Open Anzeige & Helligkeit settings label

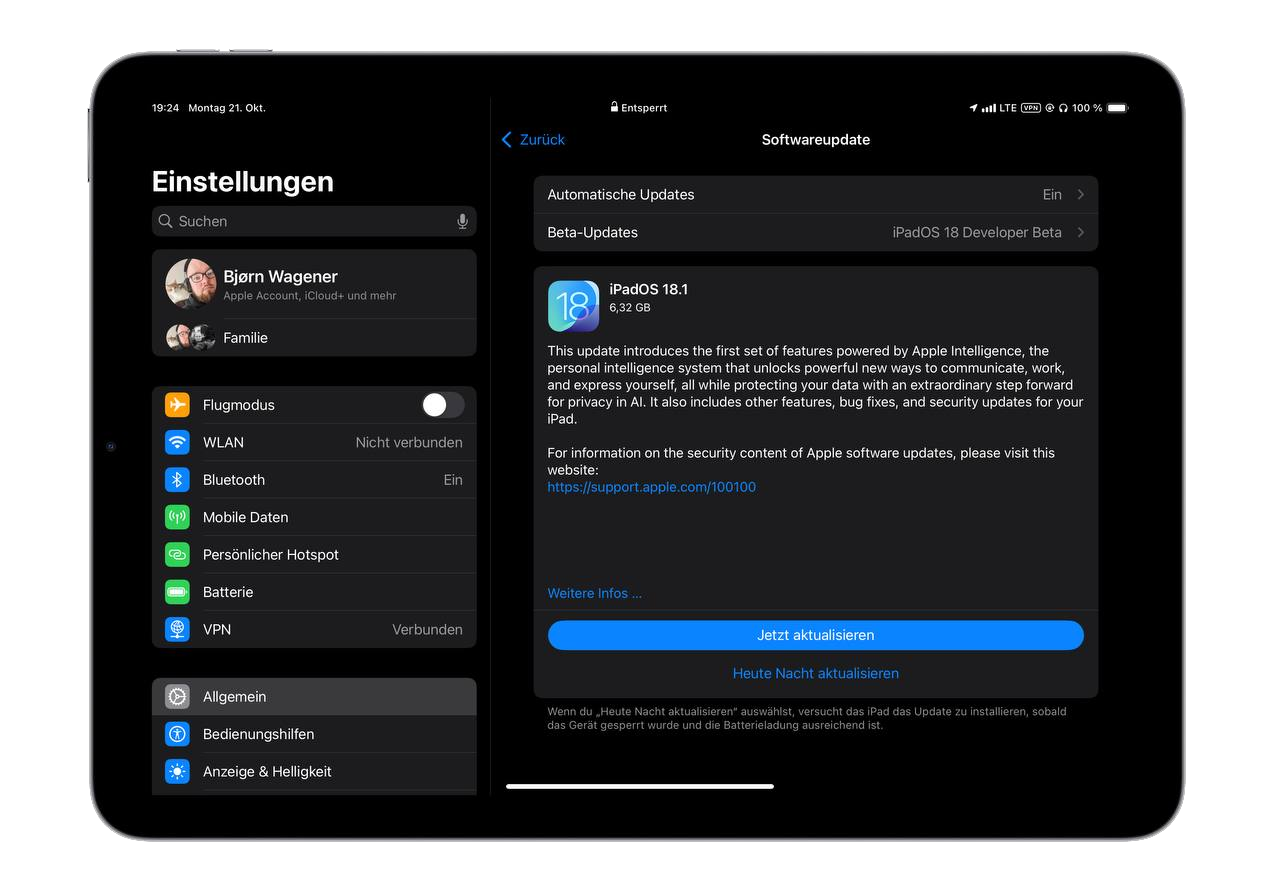click(267, 771)
